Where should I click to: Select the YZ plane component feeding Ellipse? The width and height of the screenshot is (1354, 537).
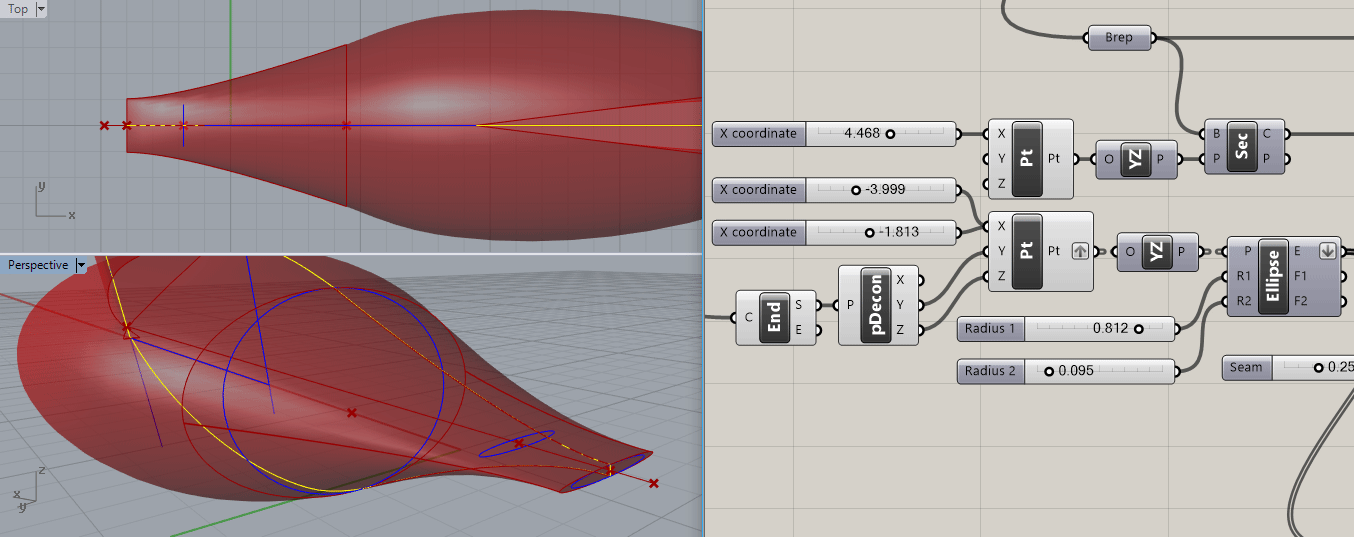click(x=1157, y=252)
